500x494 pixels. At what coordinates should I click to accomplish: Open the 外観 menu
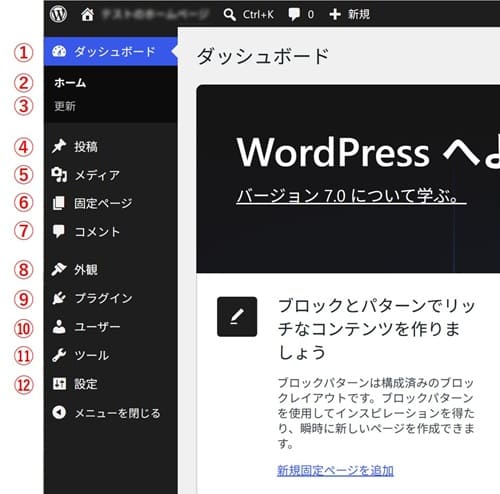tap(111, 270)
